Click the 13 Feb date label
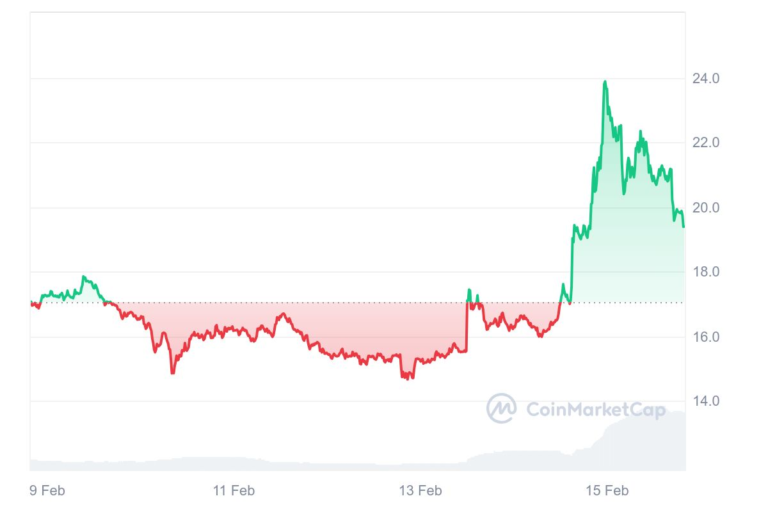Viewport: 768px width, 512px height. [x=420, y=490]
